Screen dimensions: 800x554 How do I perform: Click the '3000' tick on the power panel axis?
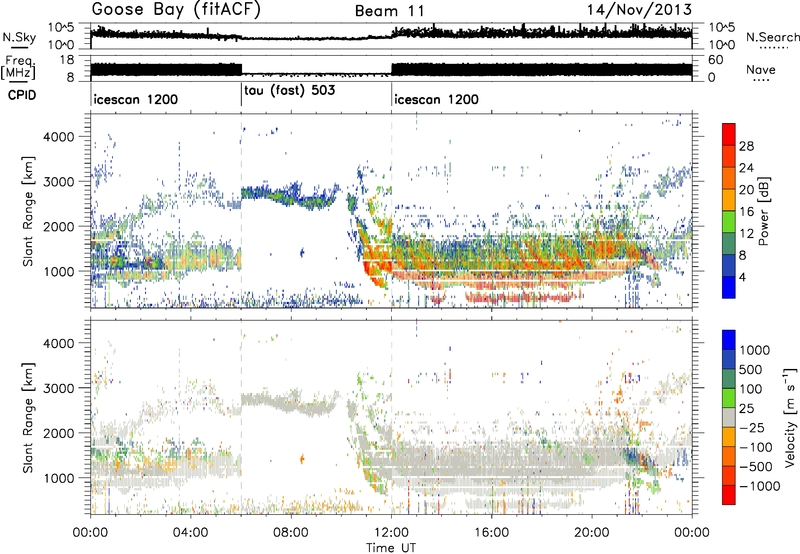coord(59,182)
